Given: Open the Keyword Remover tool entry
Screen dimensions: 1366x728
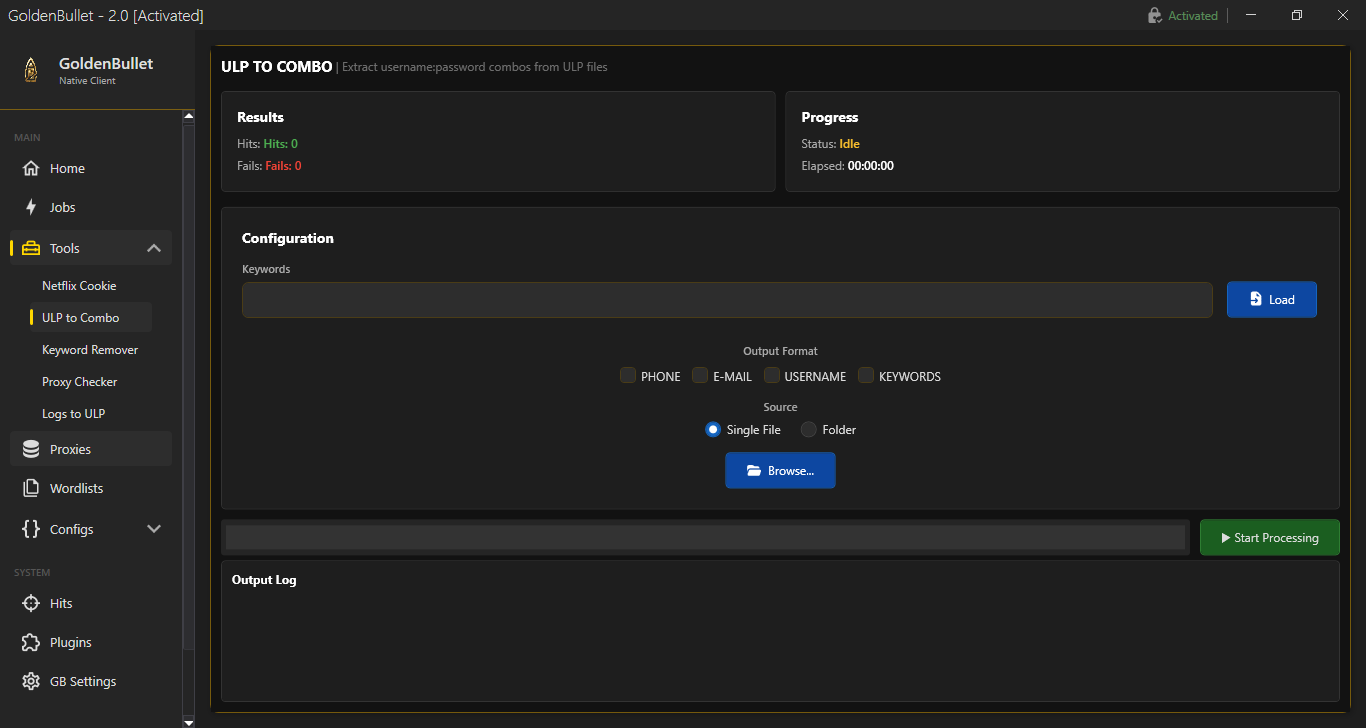Looking at the screenshot, I should point(90,350).
